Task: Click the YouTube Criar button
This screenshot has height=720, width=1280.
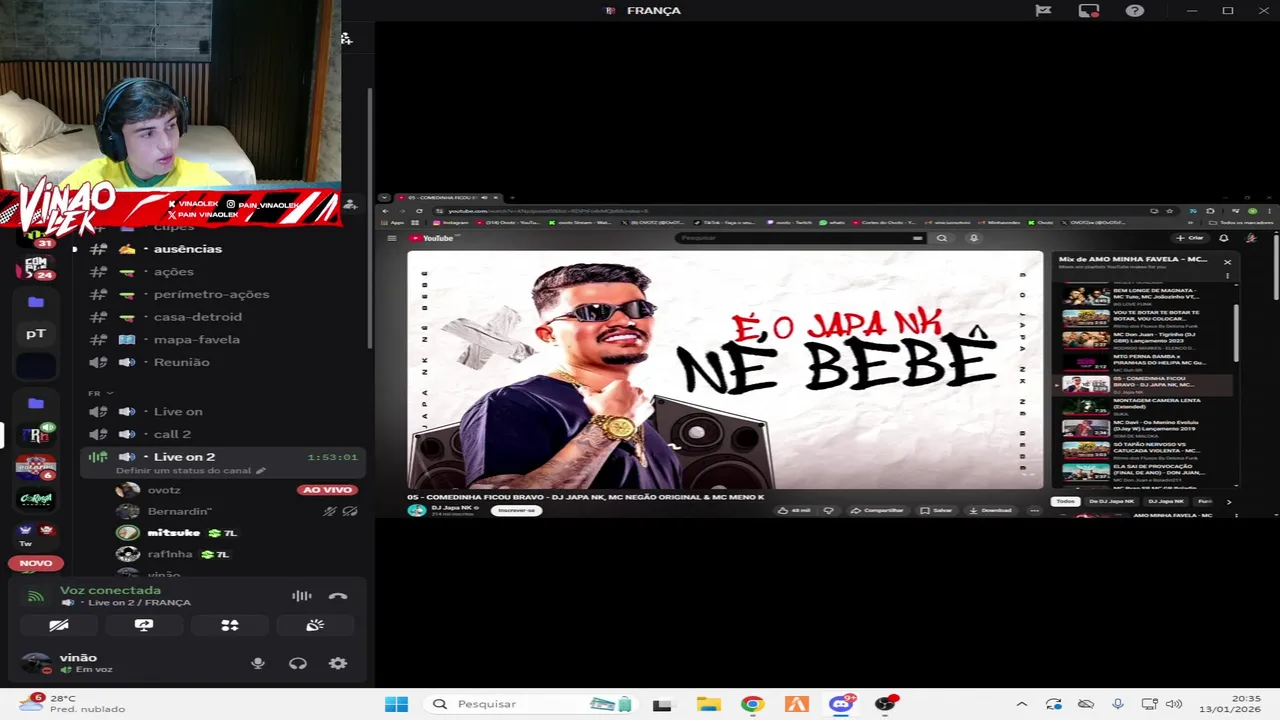Action: point(1190,238)
